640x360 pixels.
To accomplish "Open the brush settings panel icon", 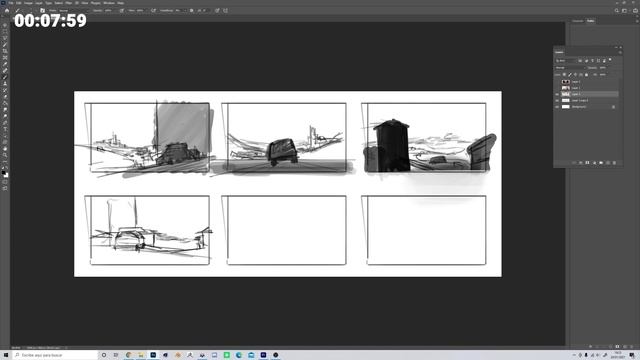I will pos(42,11).
